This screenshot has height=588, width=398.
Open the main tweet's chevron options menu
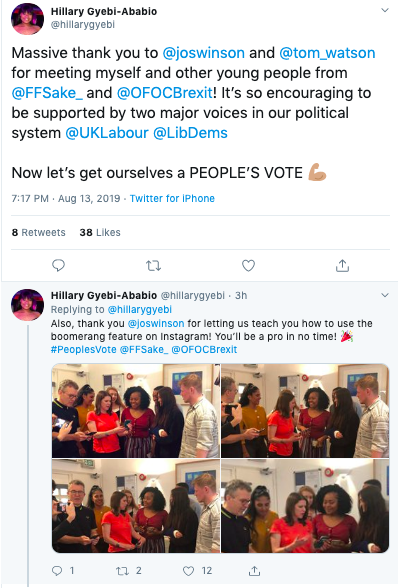(385, 10)
